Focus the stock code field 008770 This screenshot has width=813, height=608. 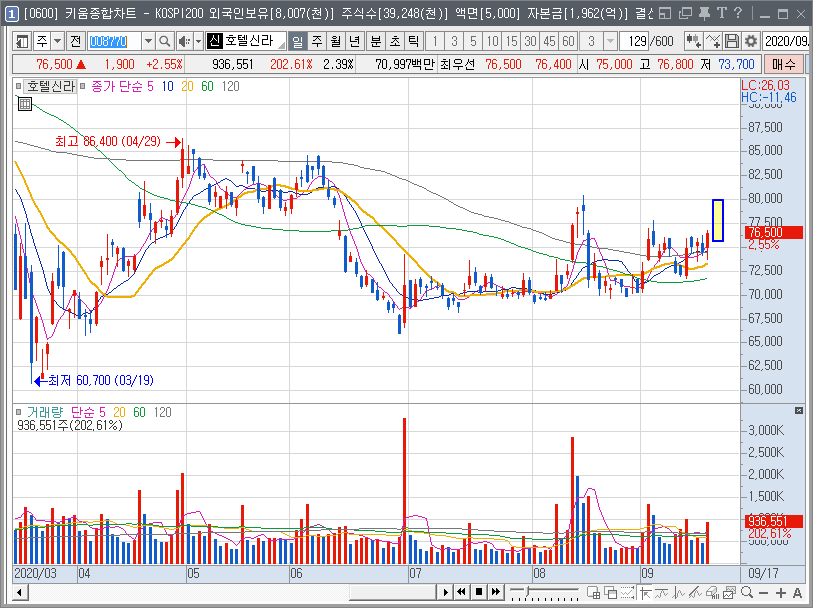pyautogui.click(x=114, y=40)
